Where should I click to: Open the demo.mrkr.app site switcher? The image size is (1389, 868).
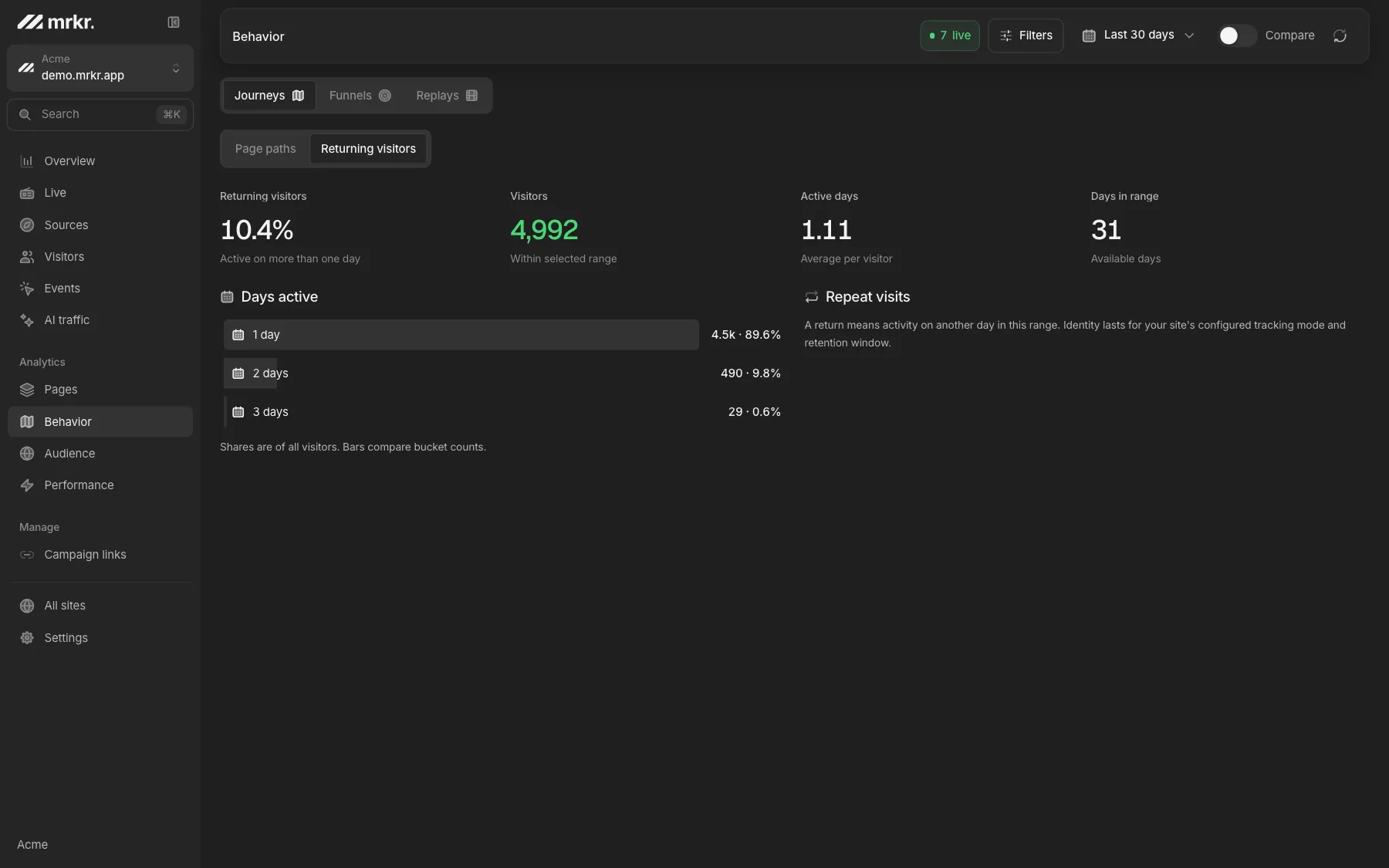click(x=100, y=68)
